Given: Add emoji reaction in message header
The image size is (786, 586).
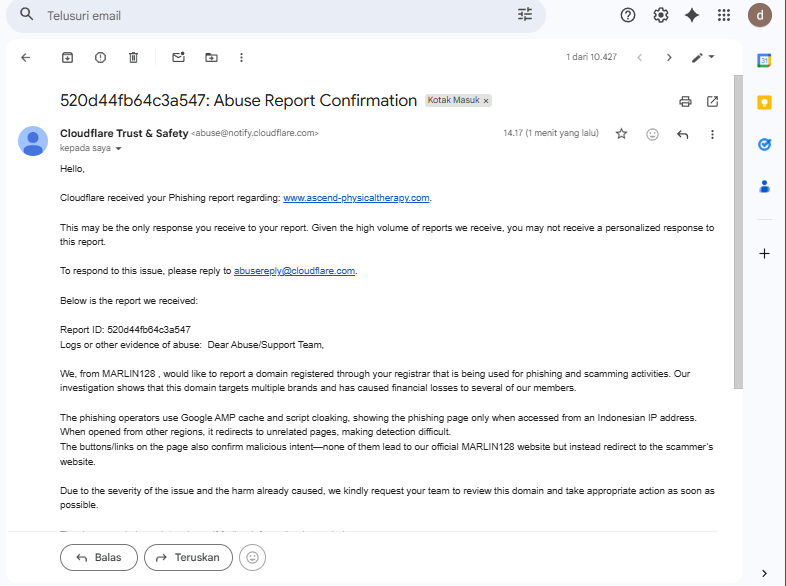Looking at the screenshot, I should point(652,134).
